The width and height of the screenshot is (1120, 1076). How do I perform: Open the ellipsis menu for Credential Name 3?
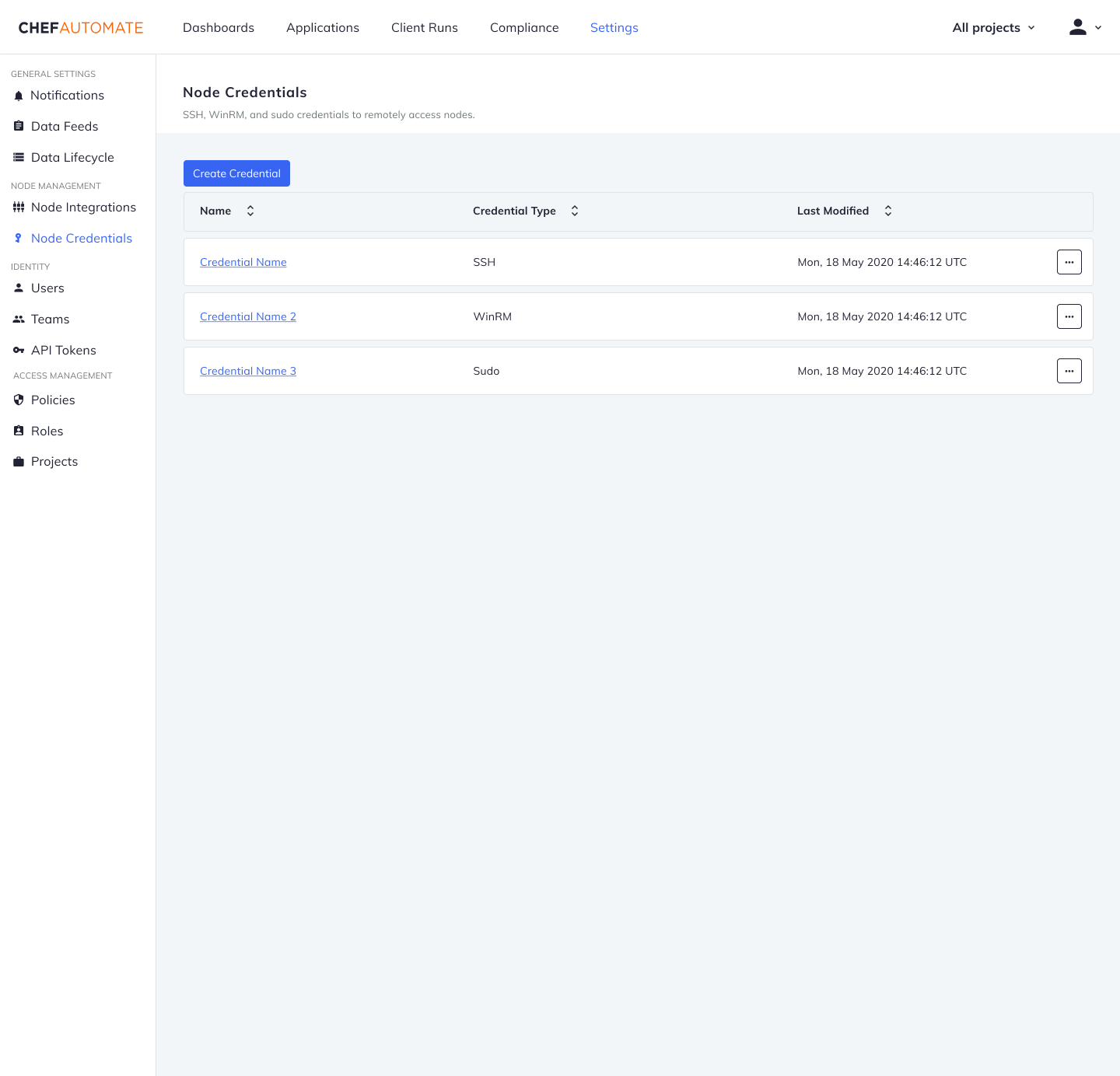tap(1069, 371)
